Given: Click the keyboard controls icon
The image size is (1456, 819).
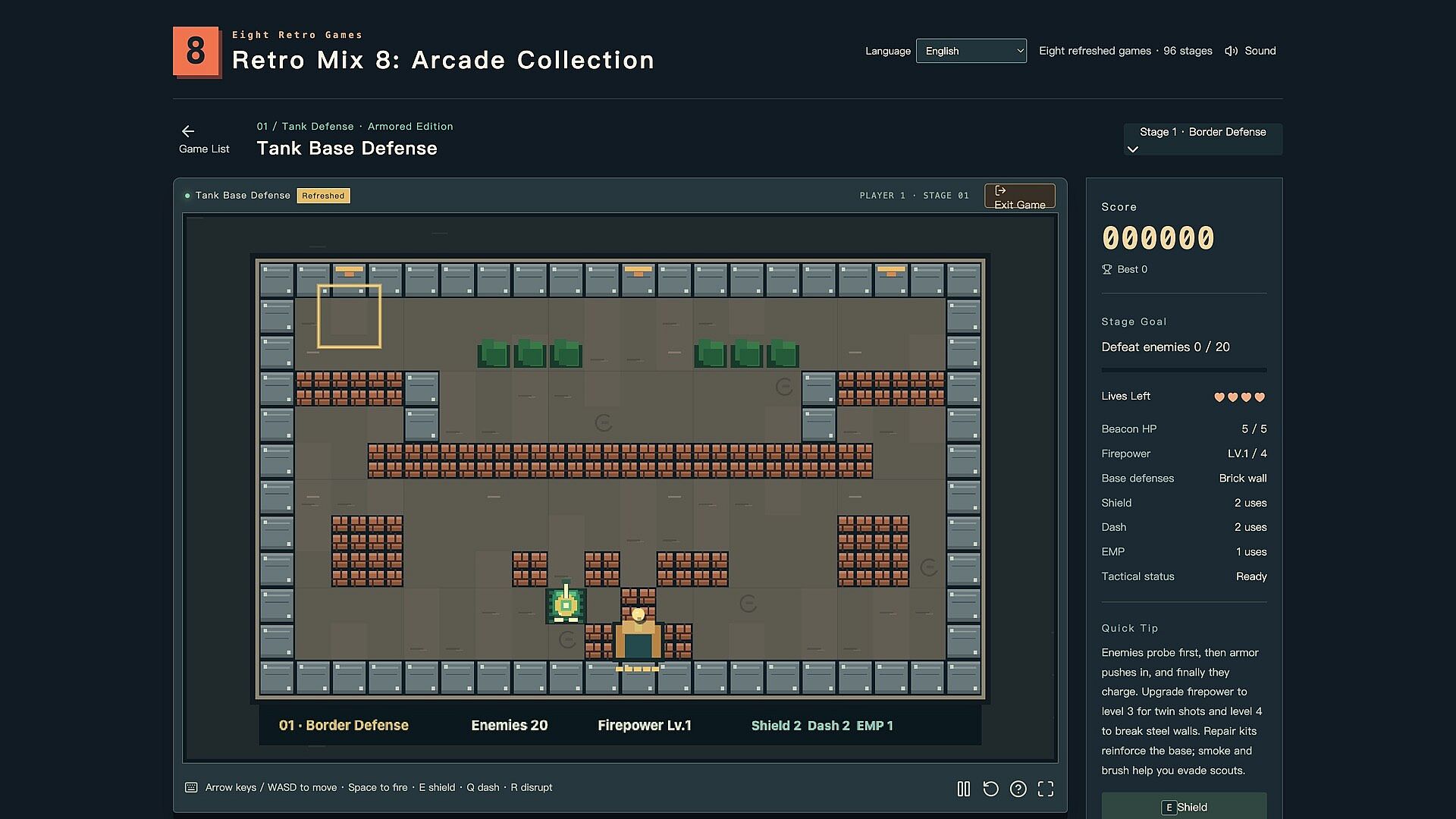Looking at the screenshot, I should point(191,787).
